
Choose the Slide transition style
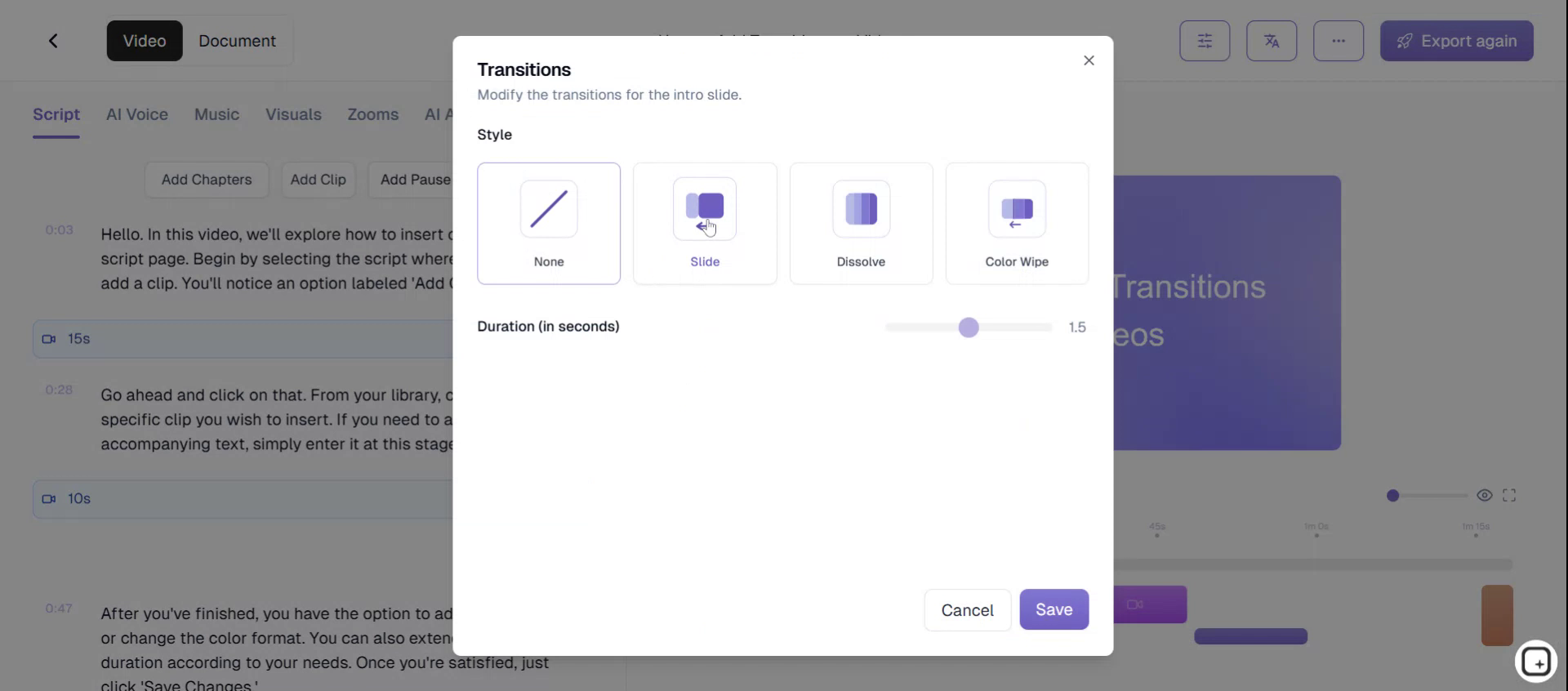[705, 223]
